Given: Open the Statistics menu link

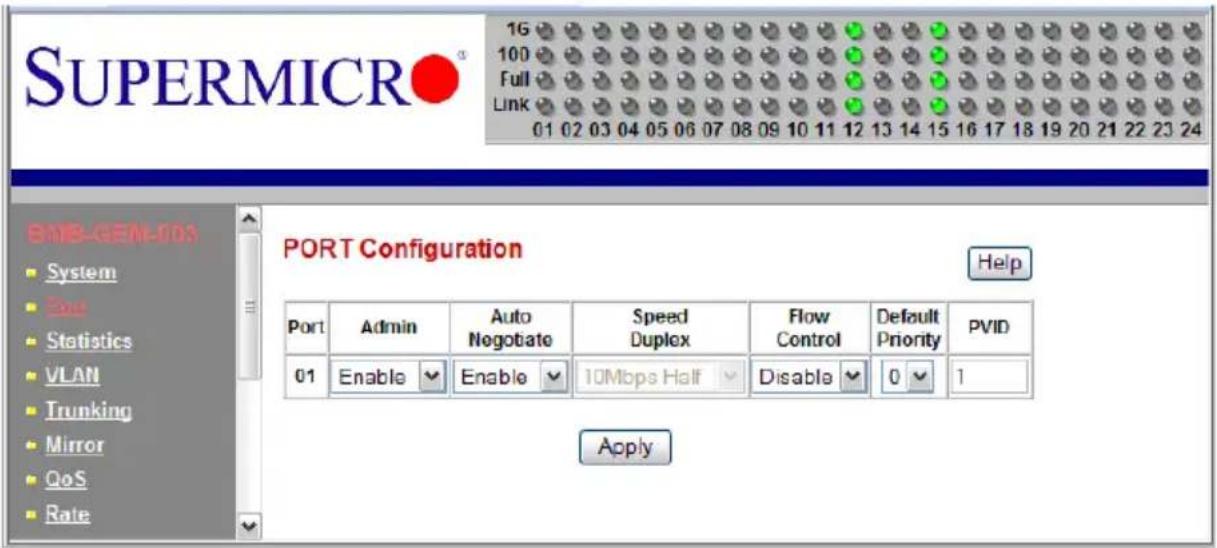Looking at the screenshot, I should pyautogui.click(x=89, y=341).
